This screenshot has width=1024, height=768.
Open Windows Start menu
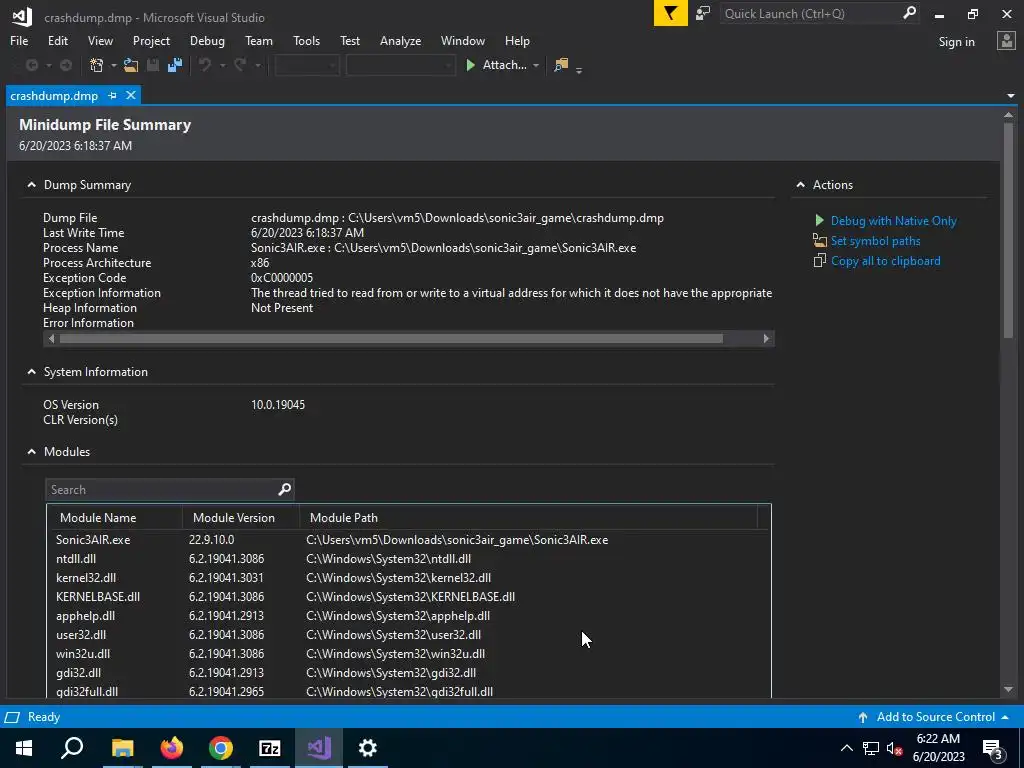pos(24,748)
